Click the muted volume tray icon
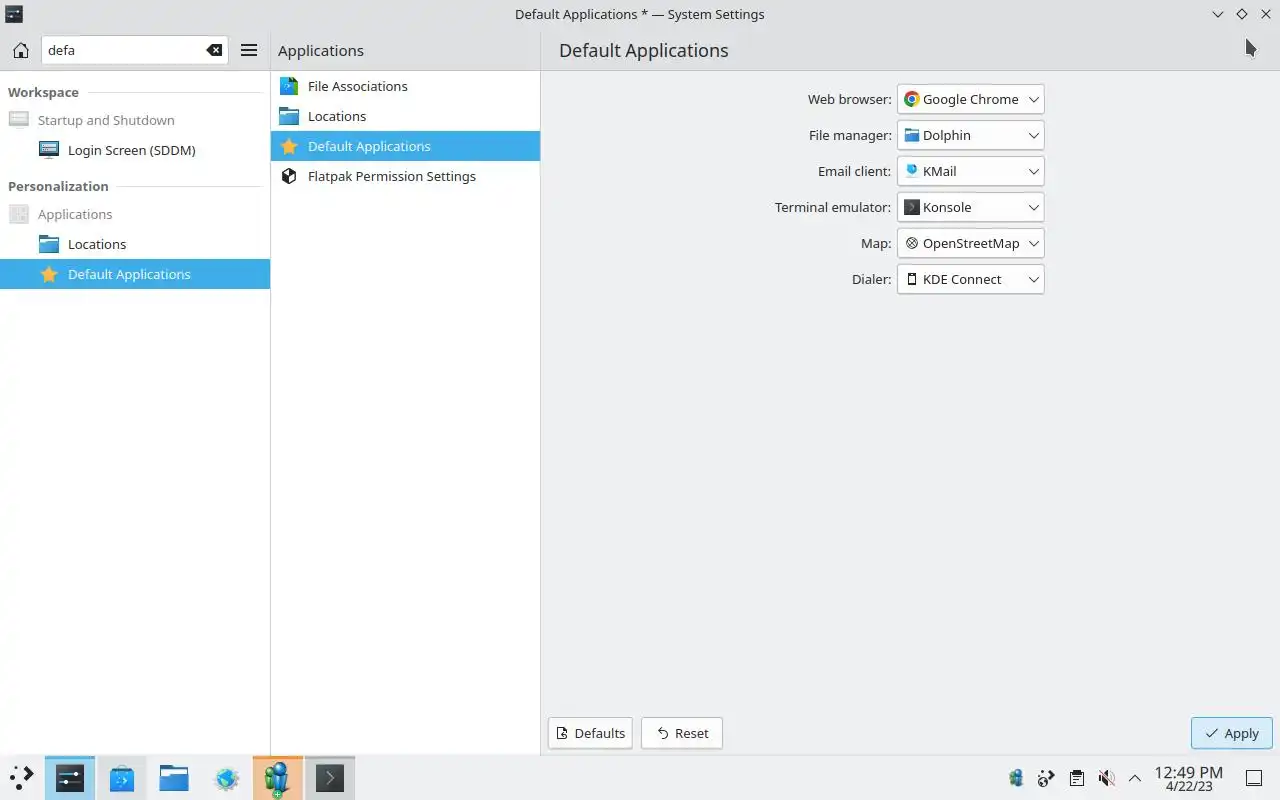 (1106, 778)
